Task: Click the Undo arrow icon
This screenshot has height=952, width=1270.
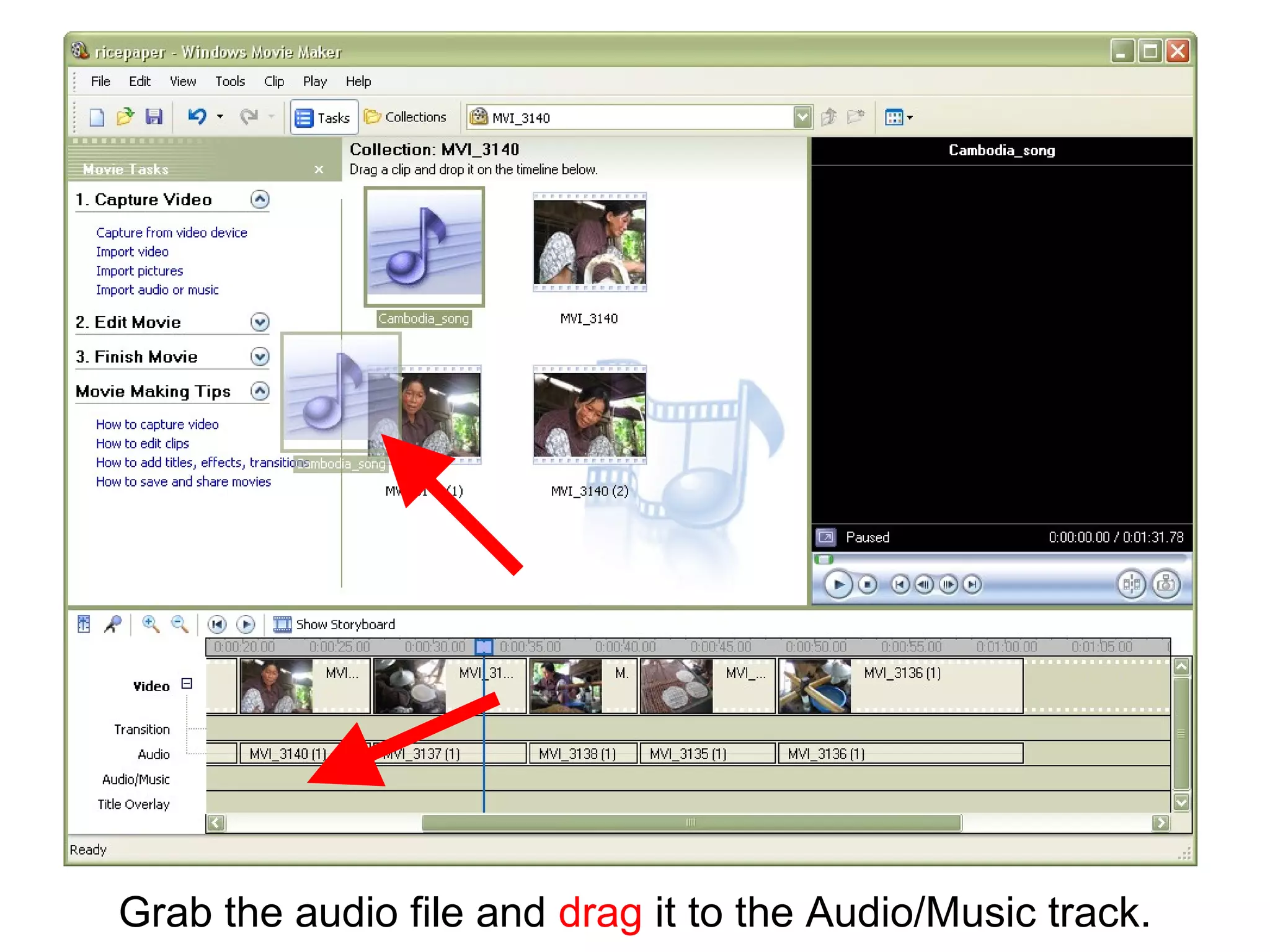Action: [197, 117]
